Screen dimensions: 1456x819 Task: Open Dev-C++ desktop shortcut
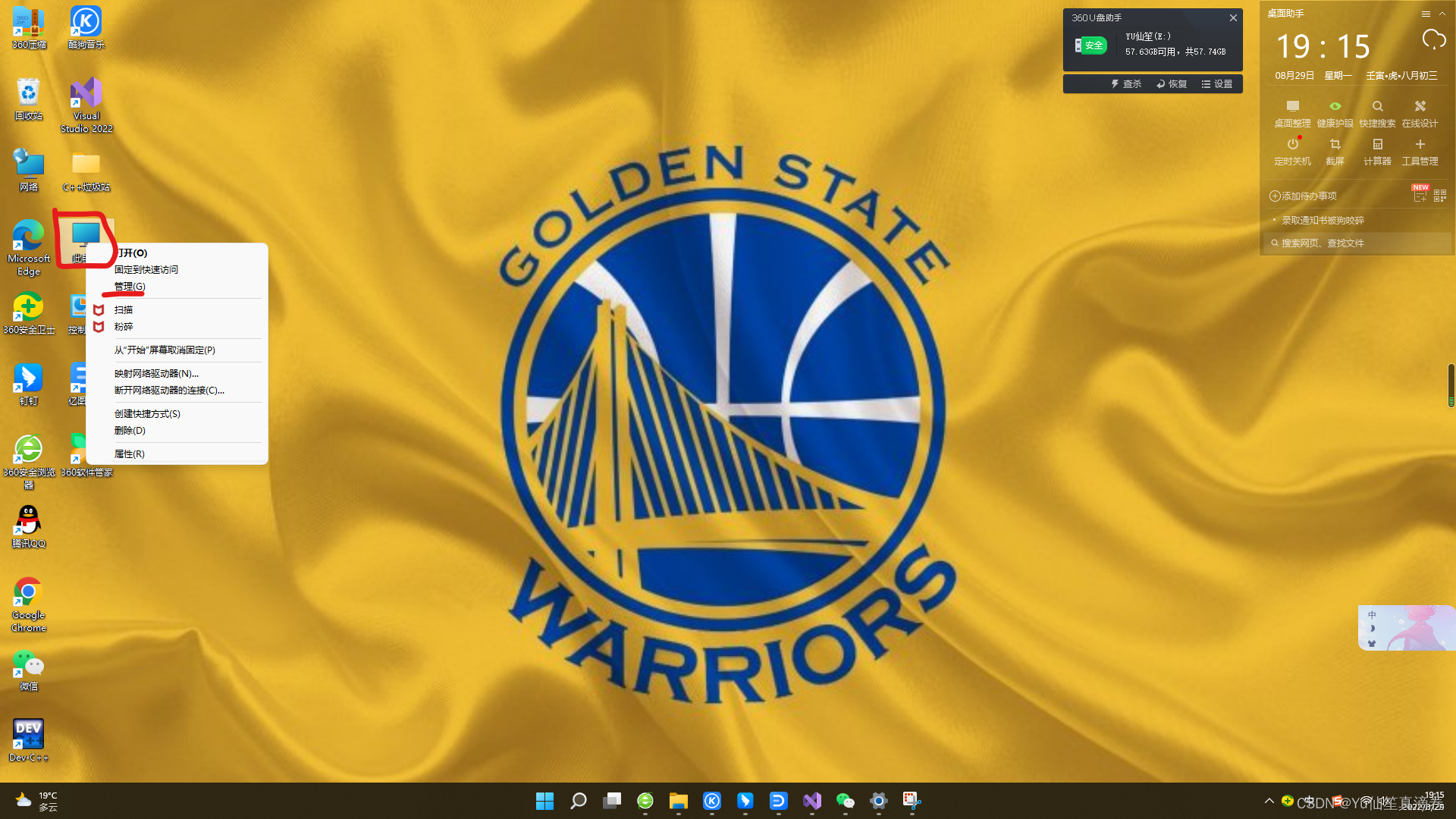(x=28, y=733)
